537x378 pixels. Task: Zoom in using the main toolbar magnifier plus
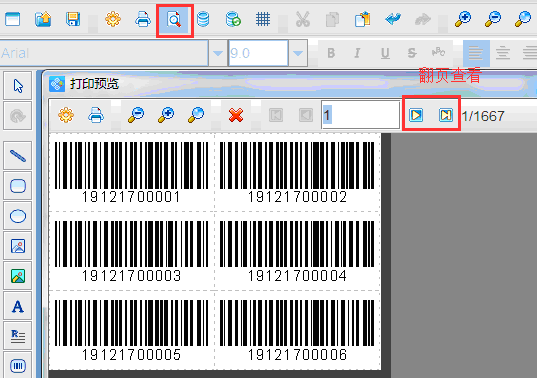click(x=463, y=19)
